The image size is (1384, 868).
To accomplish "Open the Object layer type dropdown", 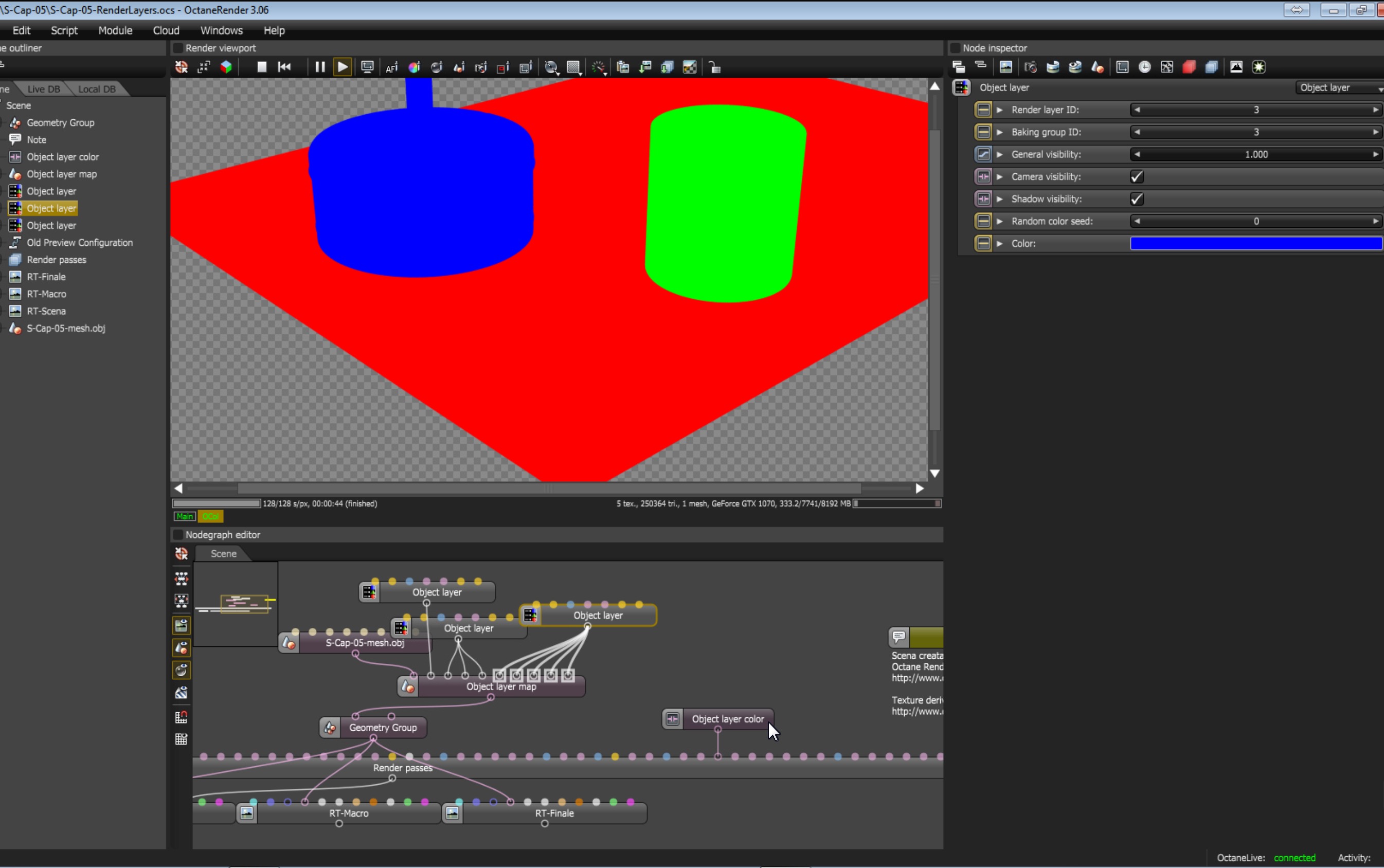I will 1338,87.
